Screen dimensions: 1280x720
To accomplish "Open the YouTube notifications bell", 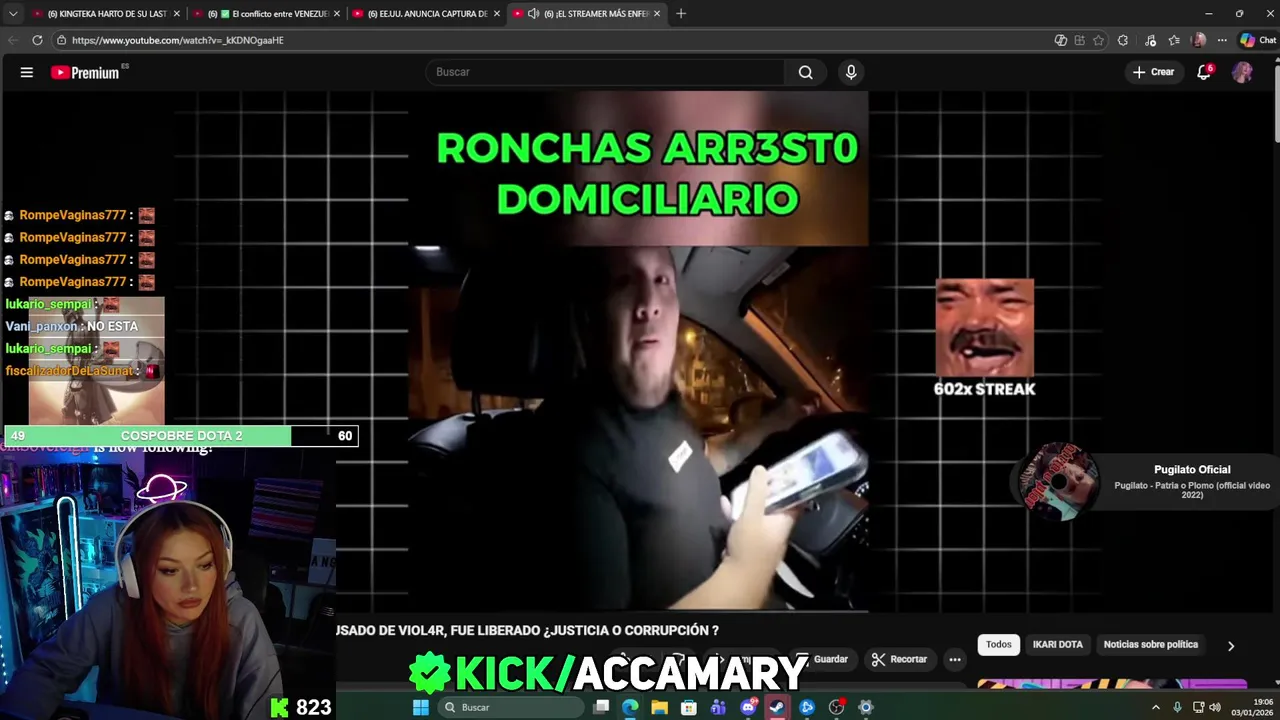I will pos(1204,72).
